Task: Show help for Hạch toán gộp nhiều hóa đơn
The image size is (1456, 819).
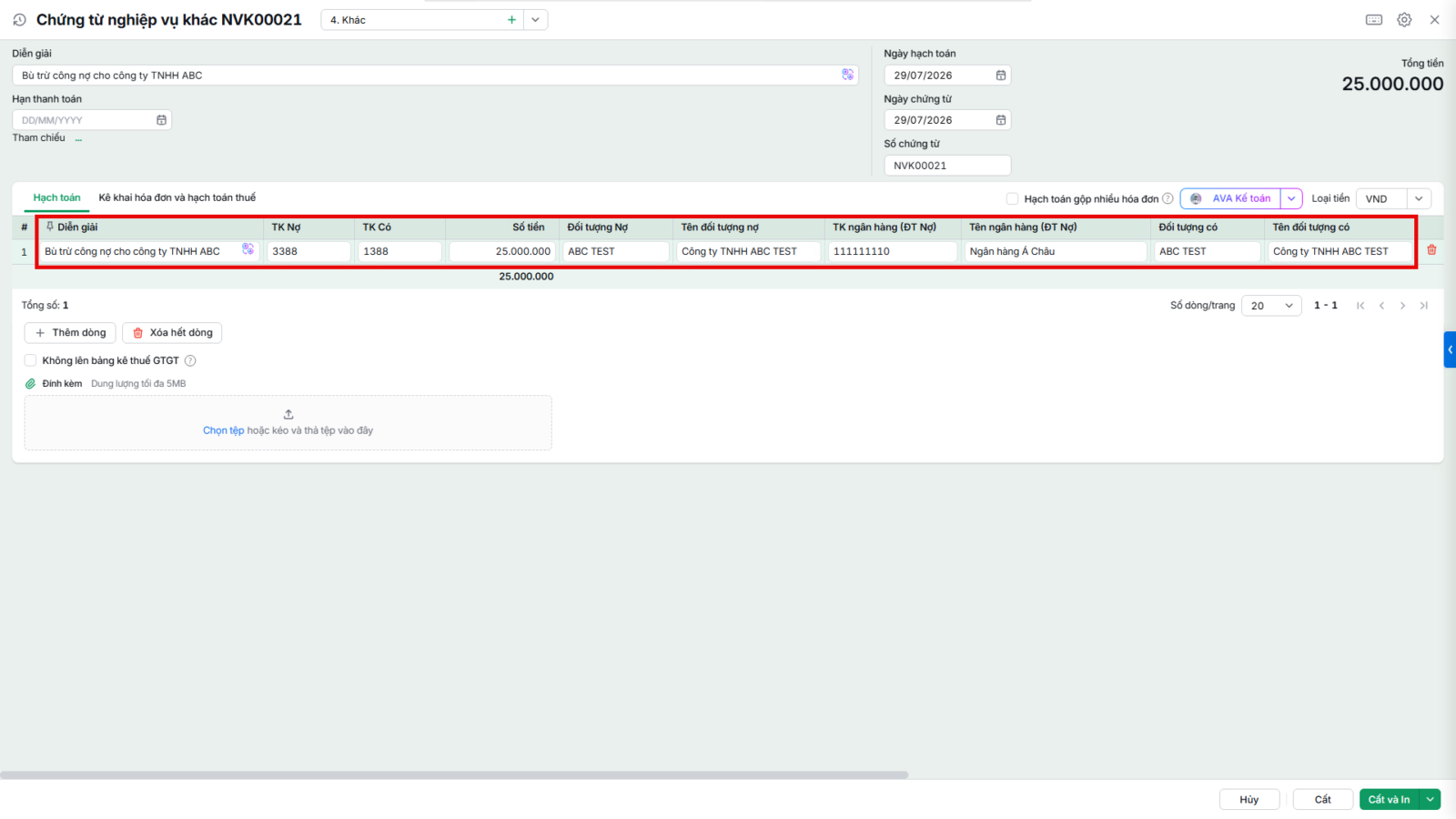Action: click(1168, 198)
